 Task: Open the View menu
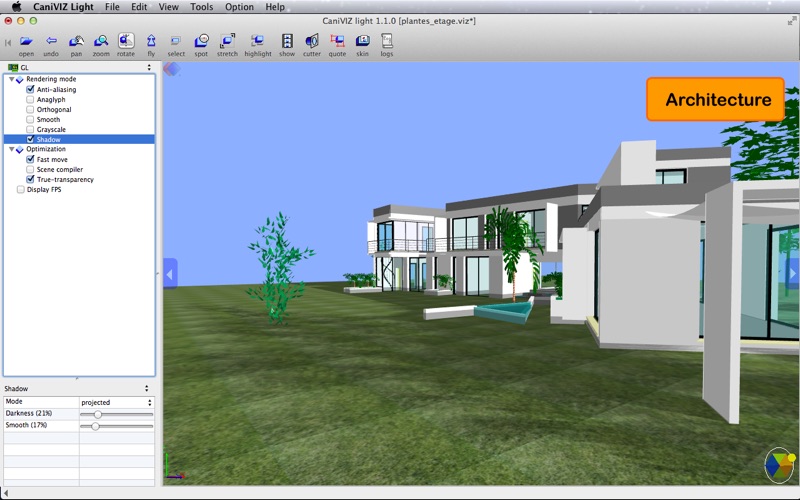[x=168, y=7]
